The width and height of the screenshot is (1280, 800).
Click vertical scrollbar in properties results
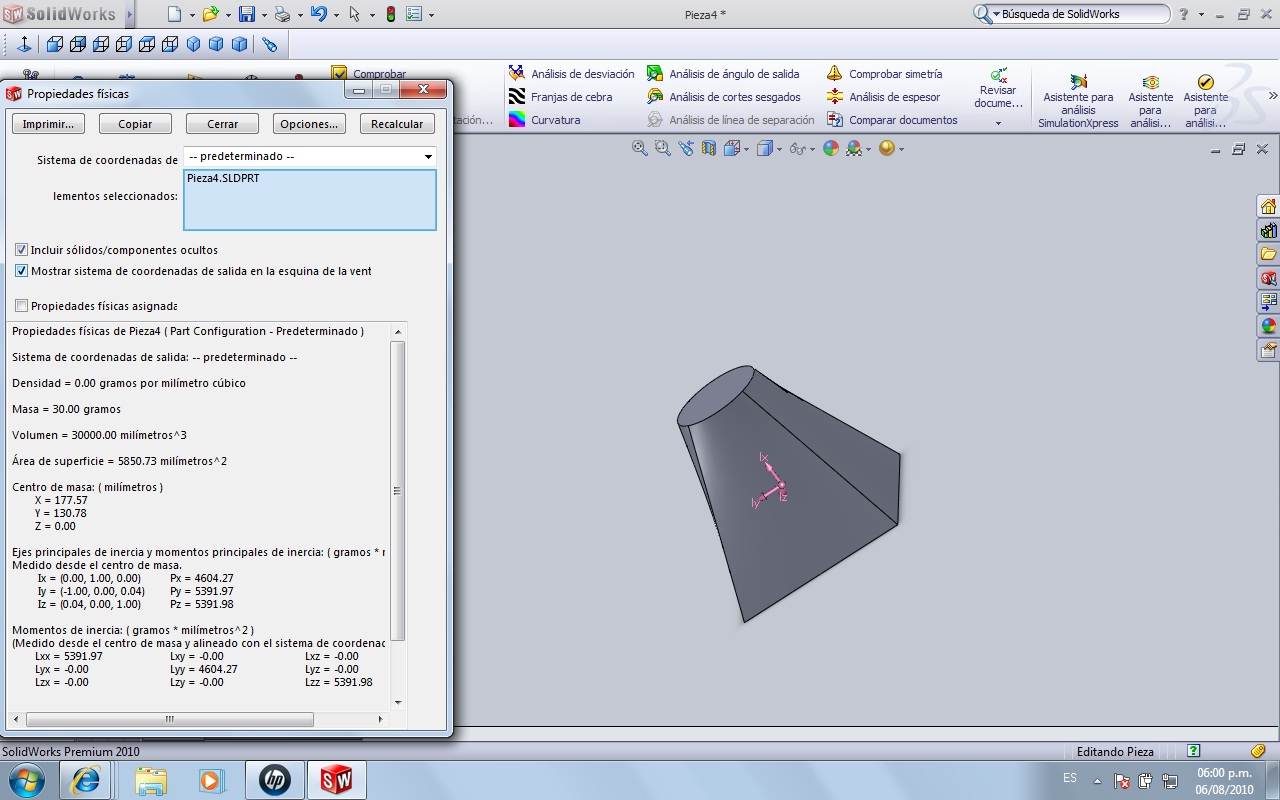coord(397,490)
